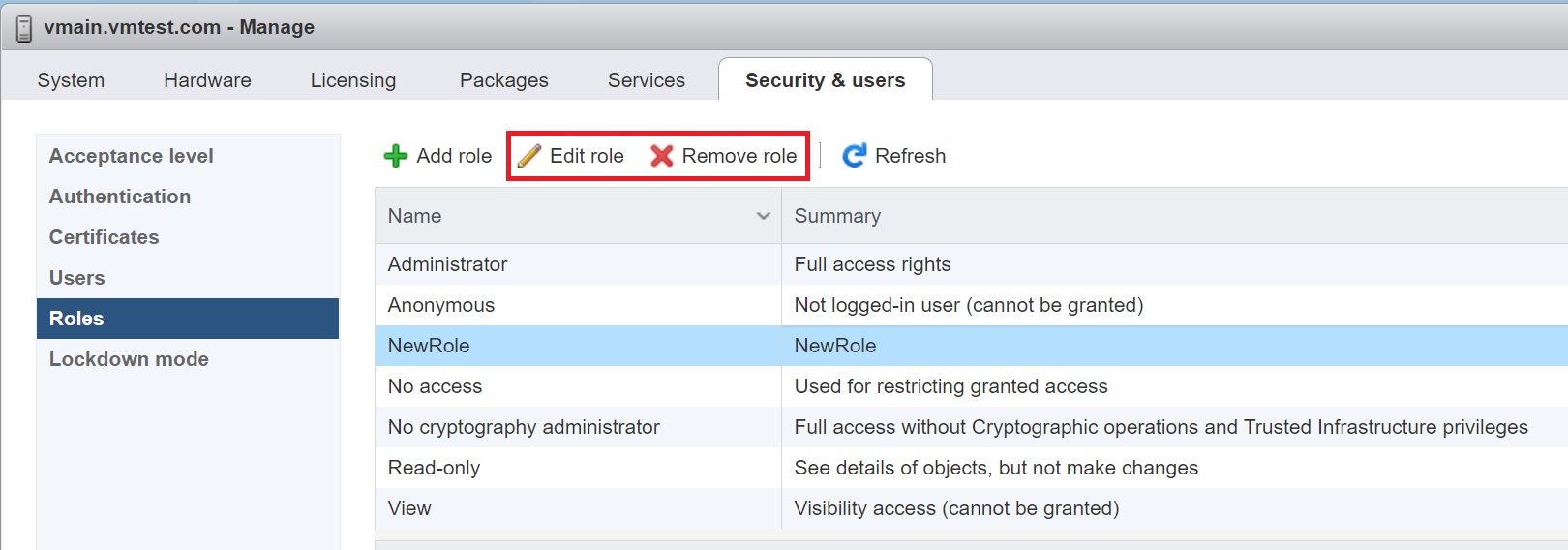
Task: Select Acceptance level in the sidebar
Action: 132,156
